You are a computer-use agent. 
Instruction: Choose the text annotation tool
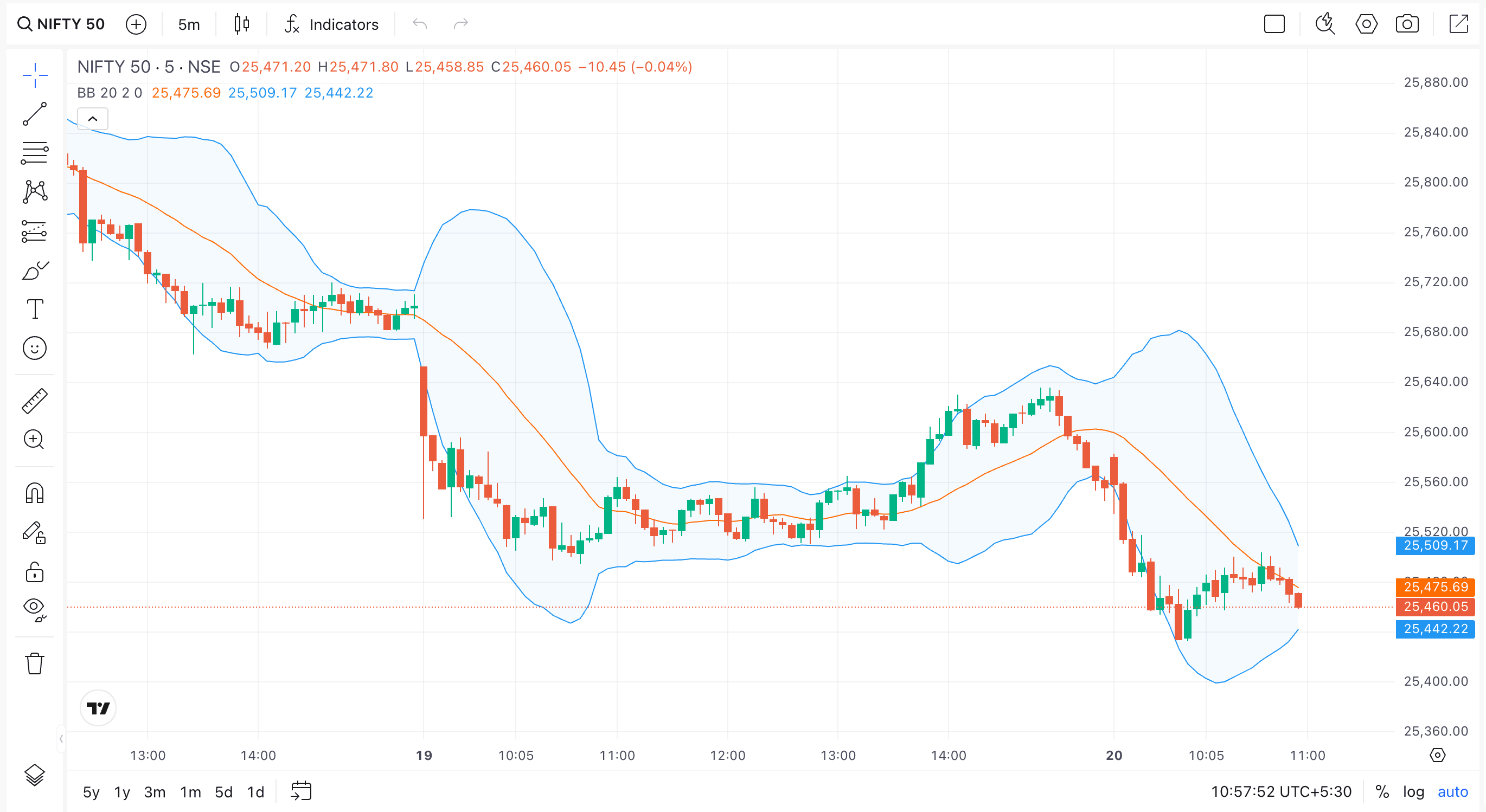pos(35,309)
